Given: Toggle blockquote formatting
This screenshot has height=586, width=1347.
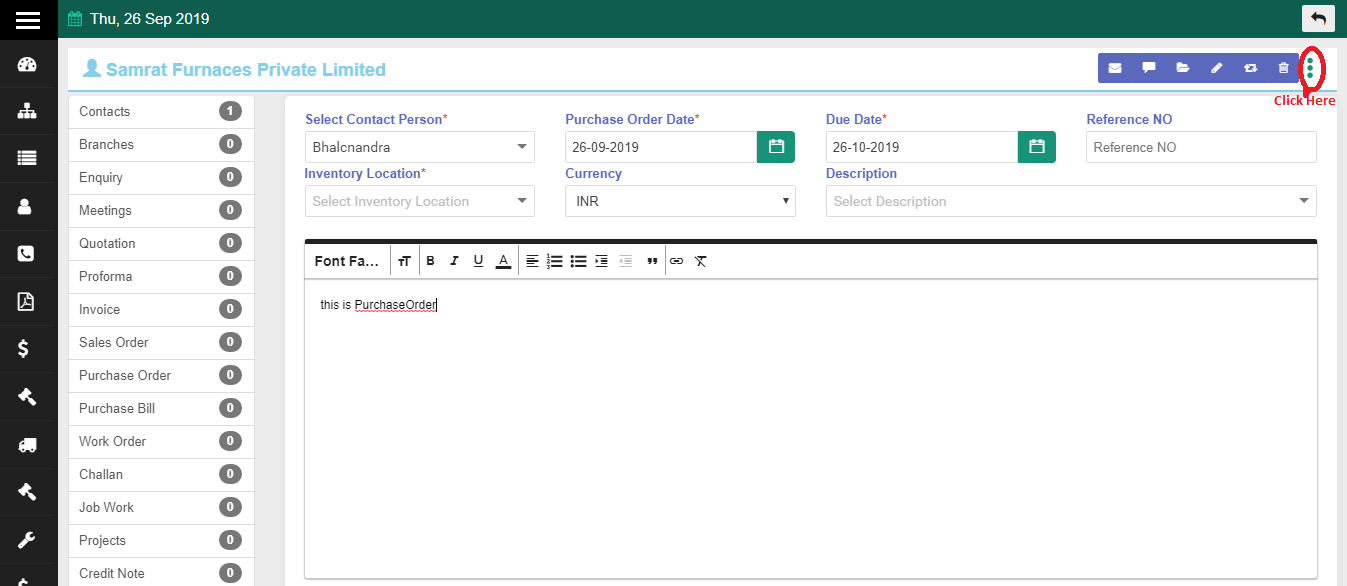Looking at the screenshot, I should point(652,261).
